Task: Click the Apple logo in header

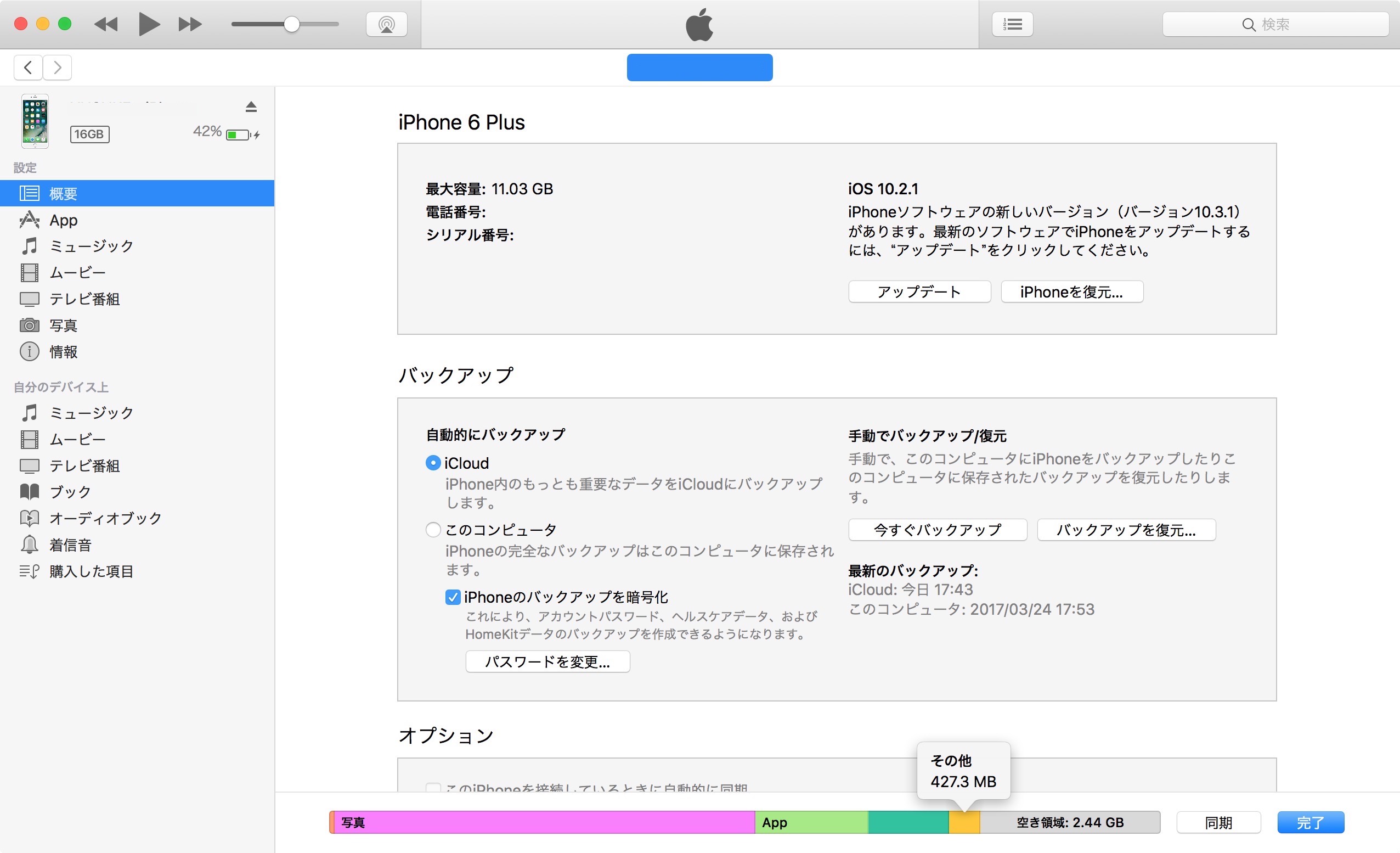Action: click(699, 25)
